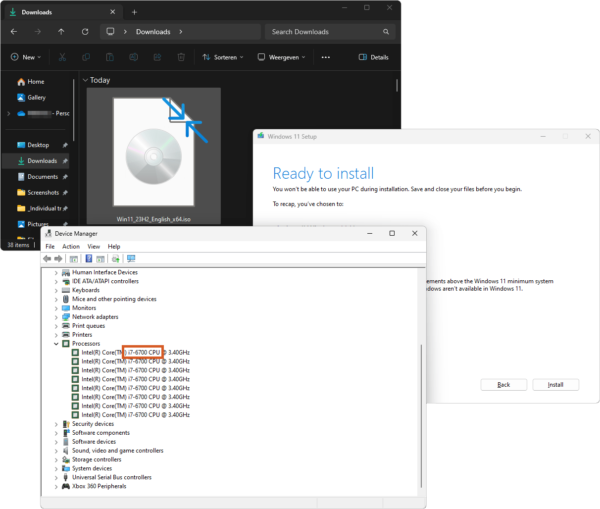Screen dimensions: 600x509
Task: Click Install in Windows 11 Setup
Action: tap(556, 385)
